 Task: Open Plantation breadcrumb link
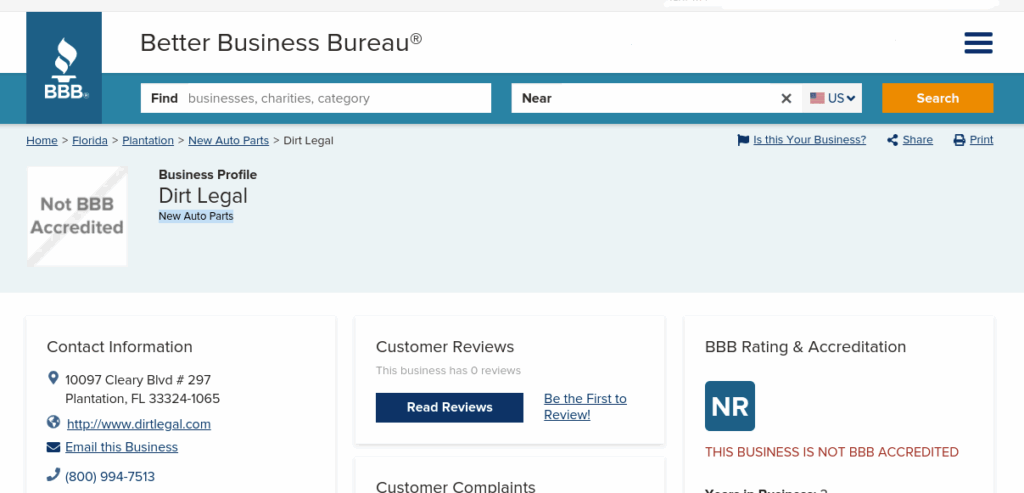coord(148,140)
